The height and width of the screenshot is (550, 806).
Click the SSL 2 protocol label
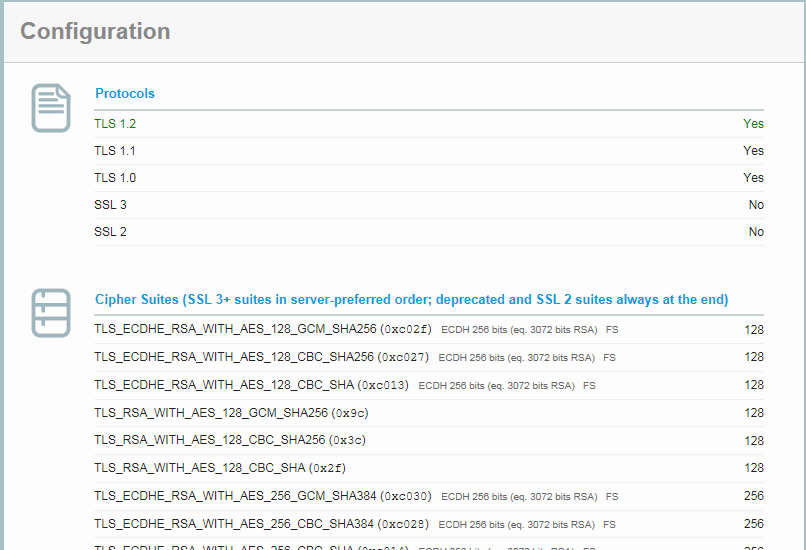pyautogui.click(x=110, y=232)
